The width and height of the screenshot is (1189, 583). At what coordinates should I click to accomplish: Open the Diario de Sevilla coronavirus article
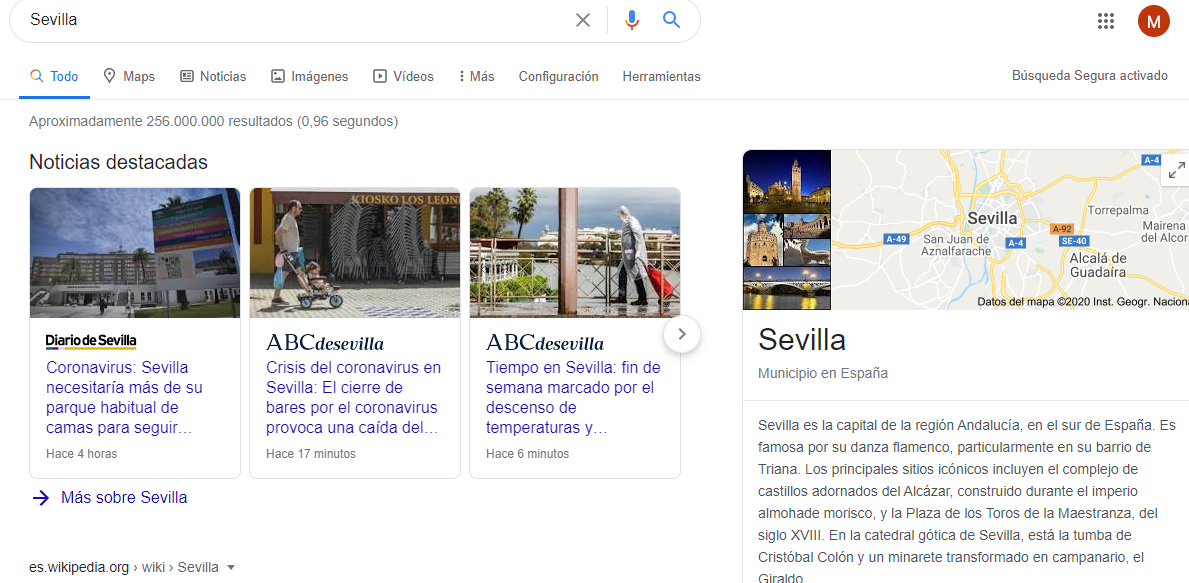[x=124, y=397]
